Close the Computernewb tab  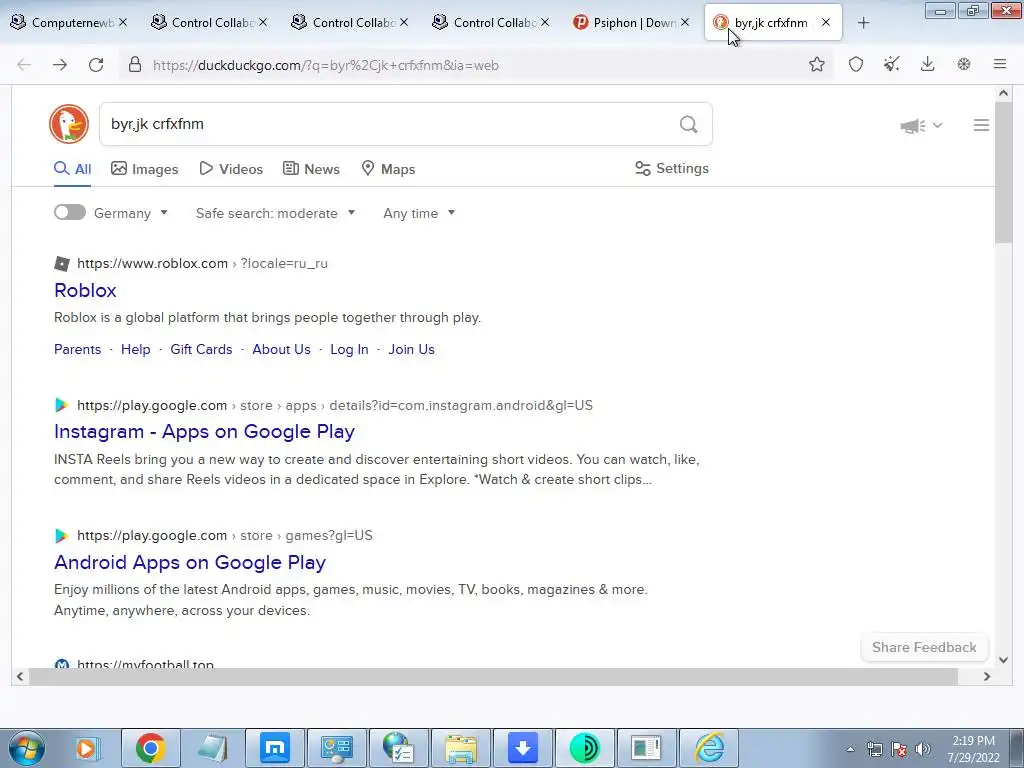click(123, 22)
